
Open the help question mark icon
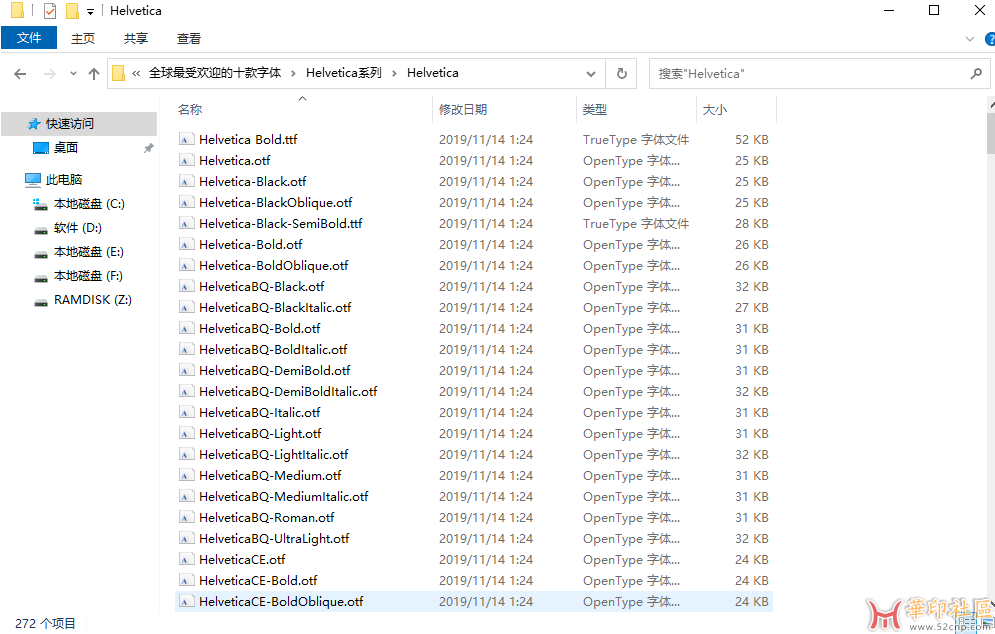pos(990,39)
